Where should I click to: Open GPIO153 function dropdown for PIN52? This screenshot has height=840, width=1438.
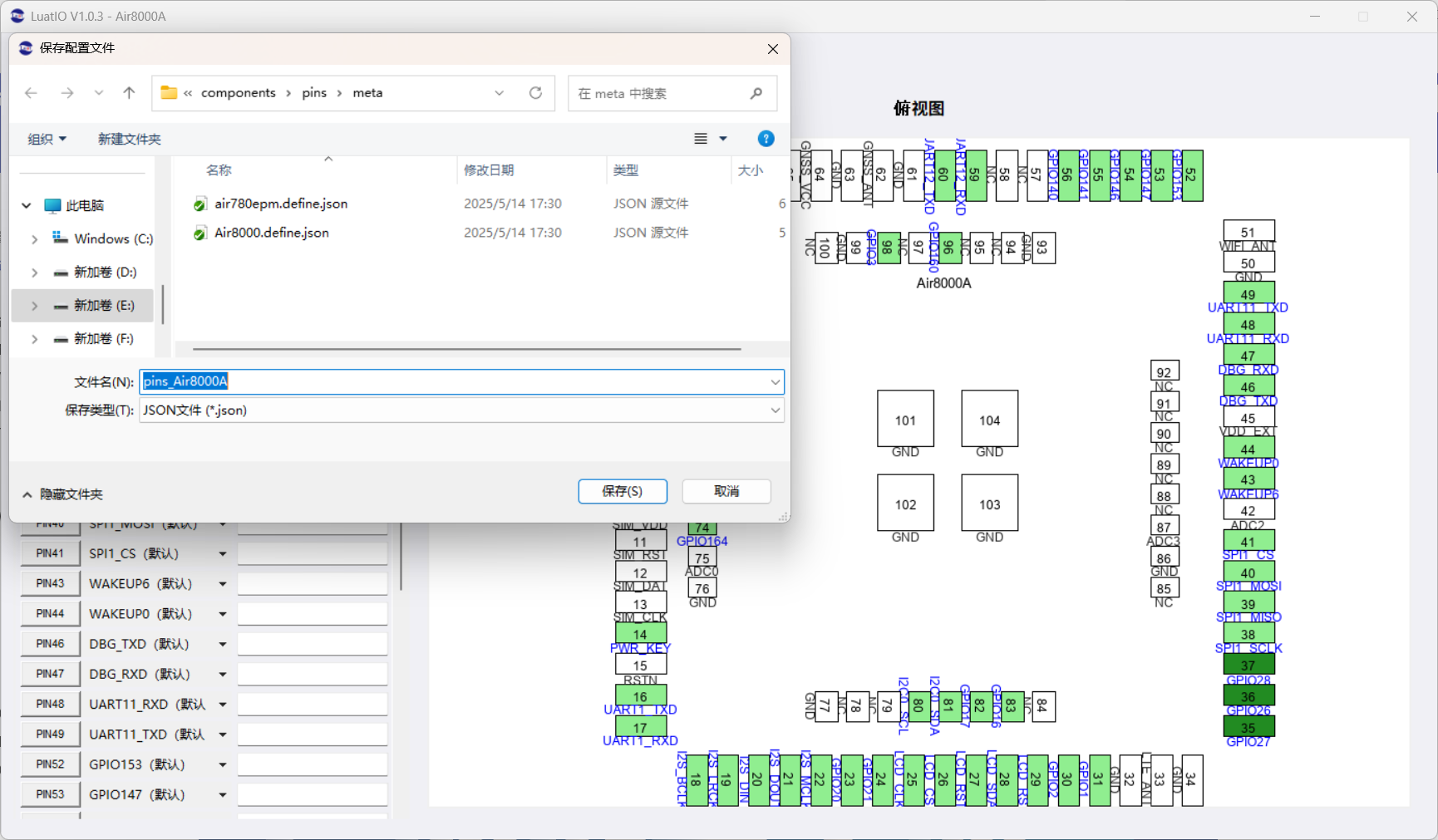(223, 764)
